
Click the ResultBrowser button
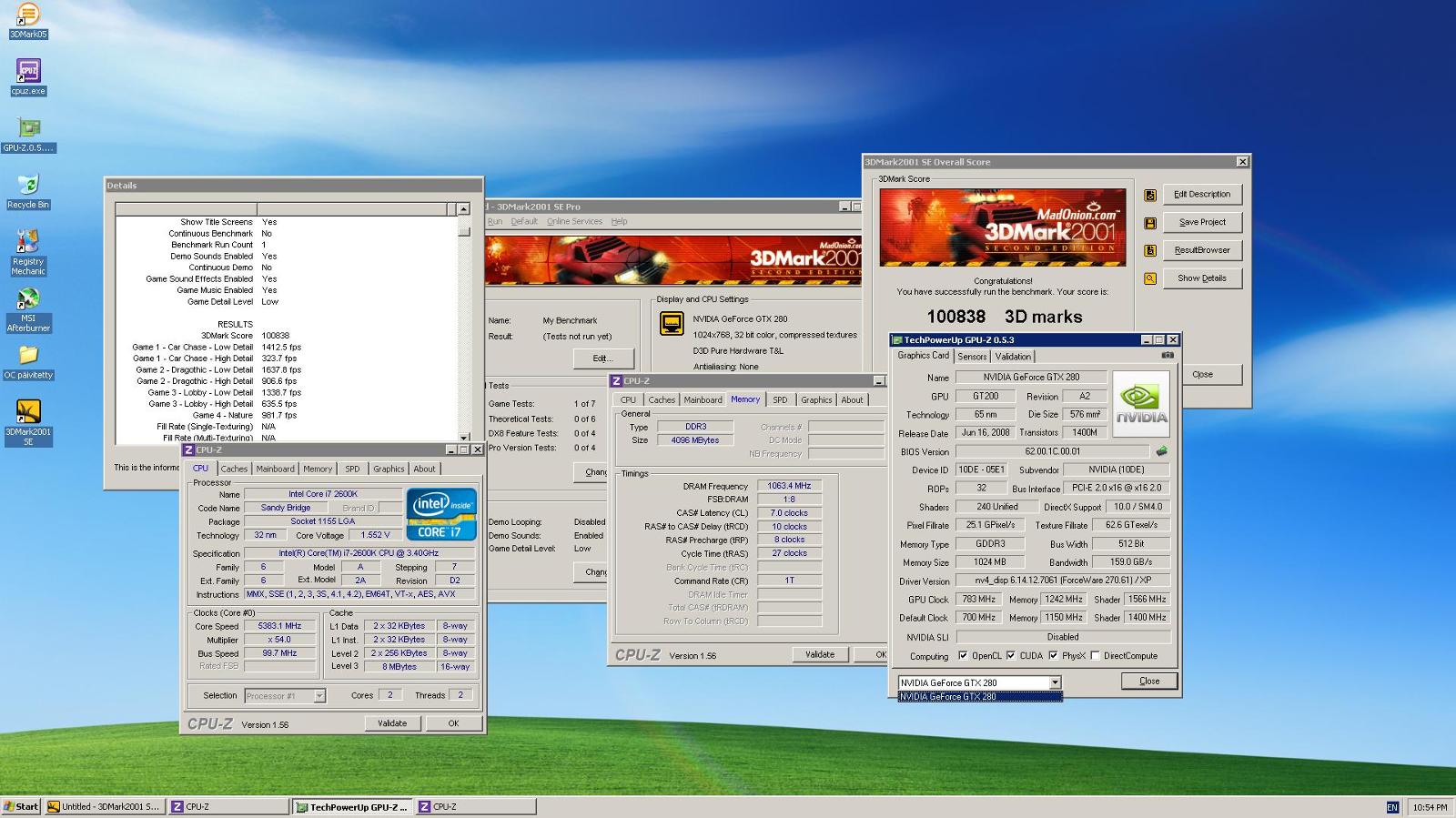(x=1202, y=250)
